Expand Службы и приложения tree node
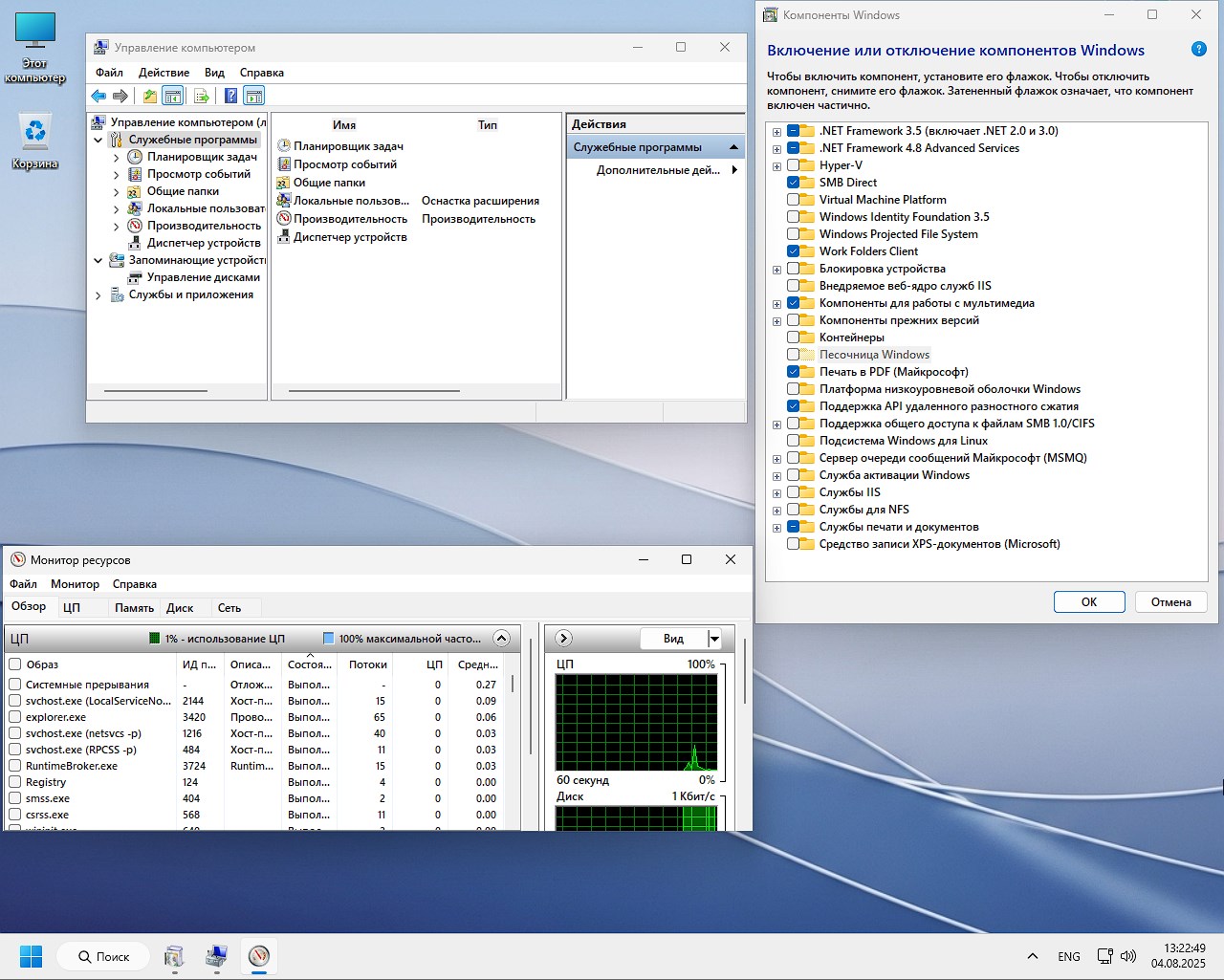1224x980 pixels. 98,295
